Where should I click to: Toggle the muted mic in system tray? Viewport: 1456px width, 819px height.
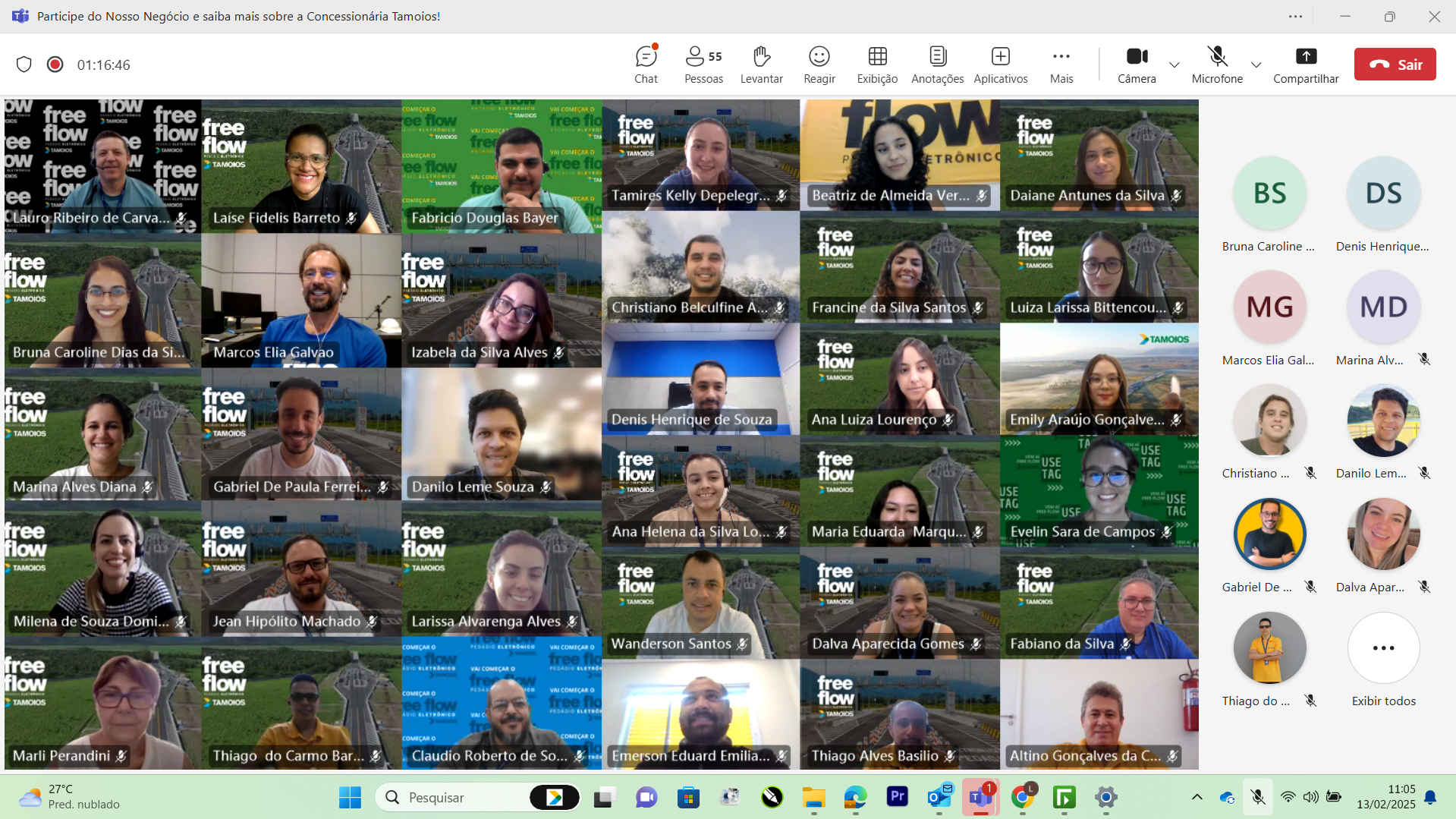1258,797
